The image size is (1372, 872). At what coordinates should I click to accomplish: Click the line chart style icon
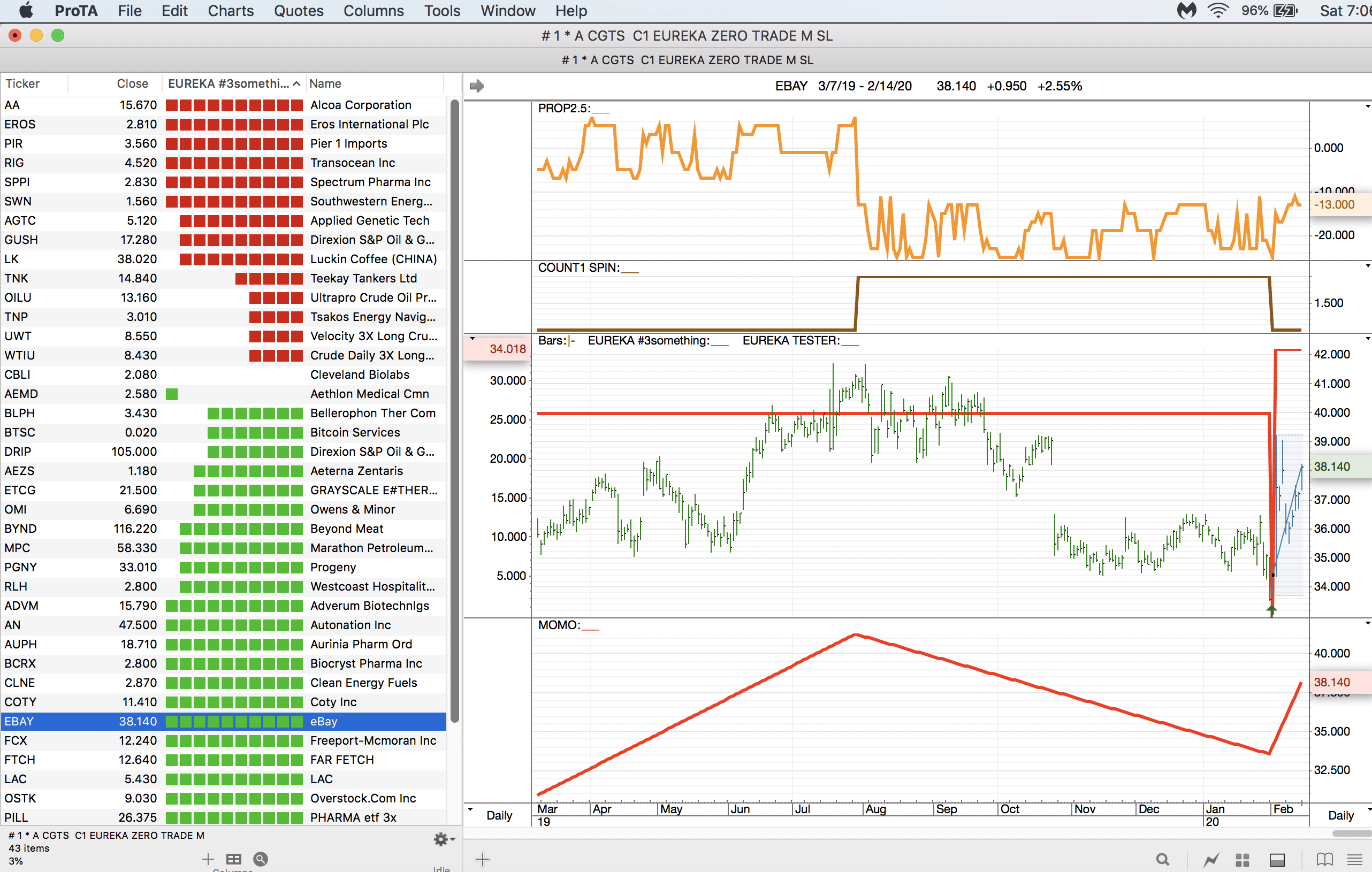[x=1210, y=859]
